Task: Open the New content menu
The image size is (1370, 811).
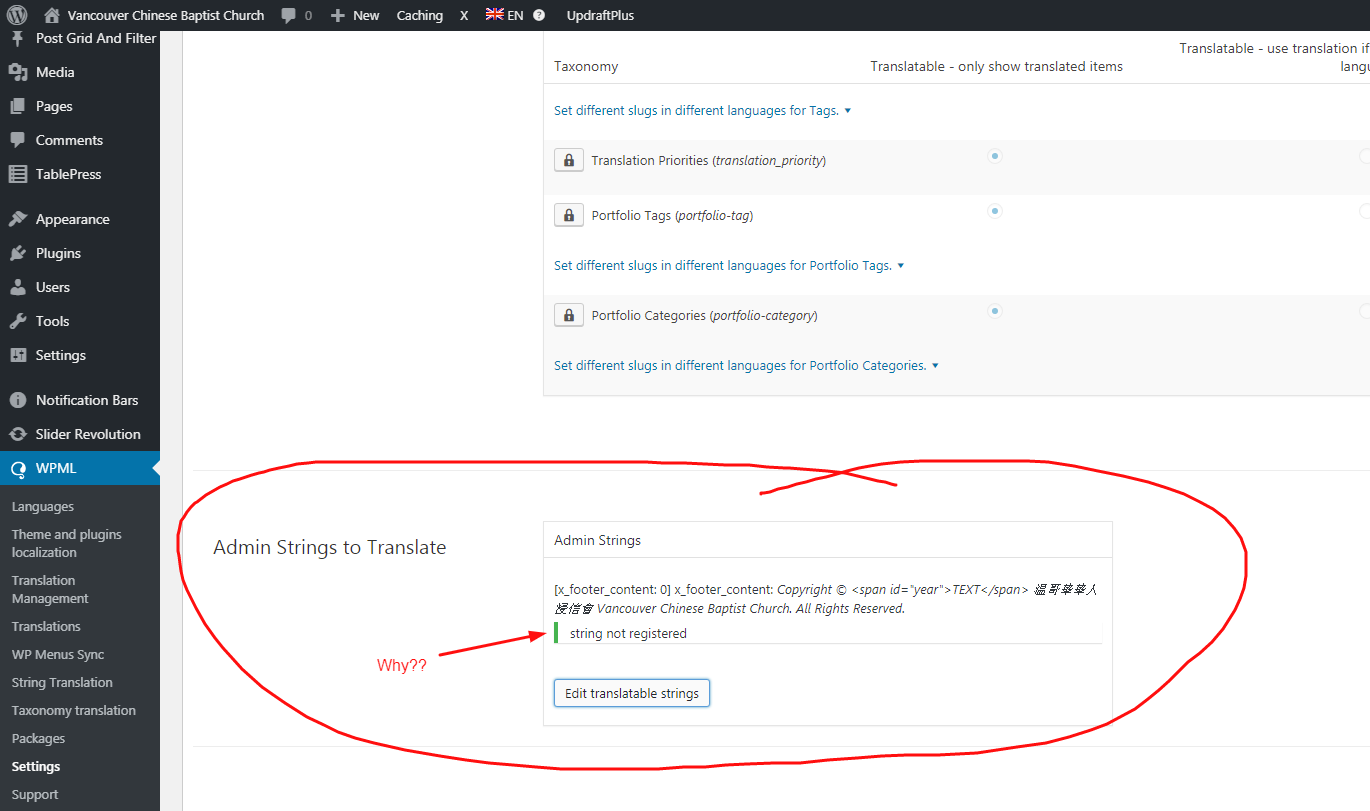Action: [x=355, y=15]
